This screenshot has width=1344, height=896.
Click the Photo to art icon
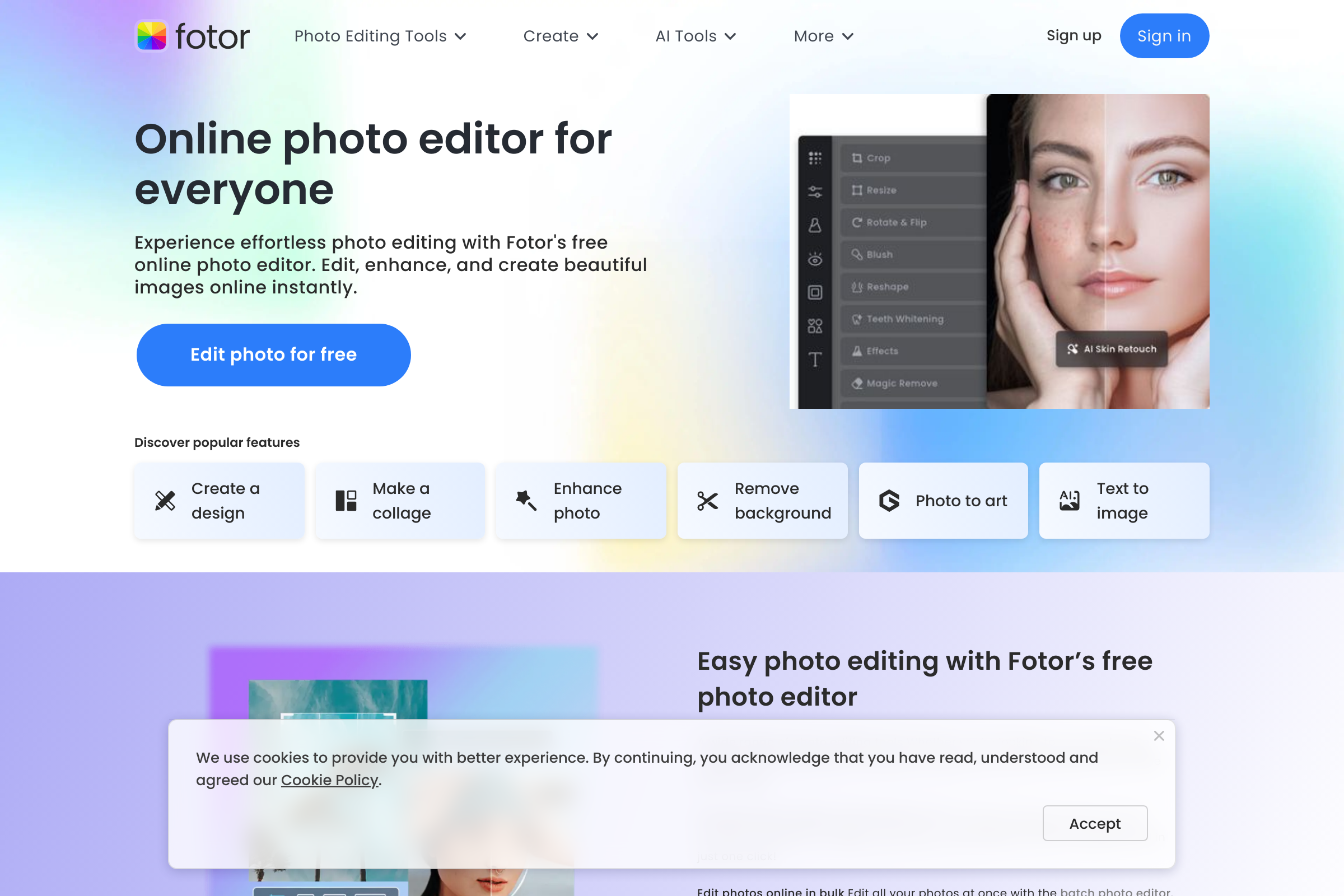[x=889, y=501]
